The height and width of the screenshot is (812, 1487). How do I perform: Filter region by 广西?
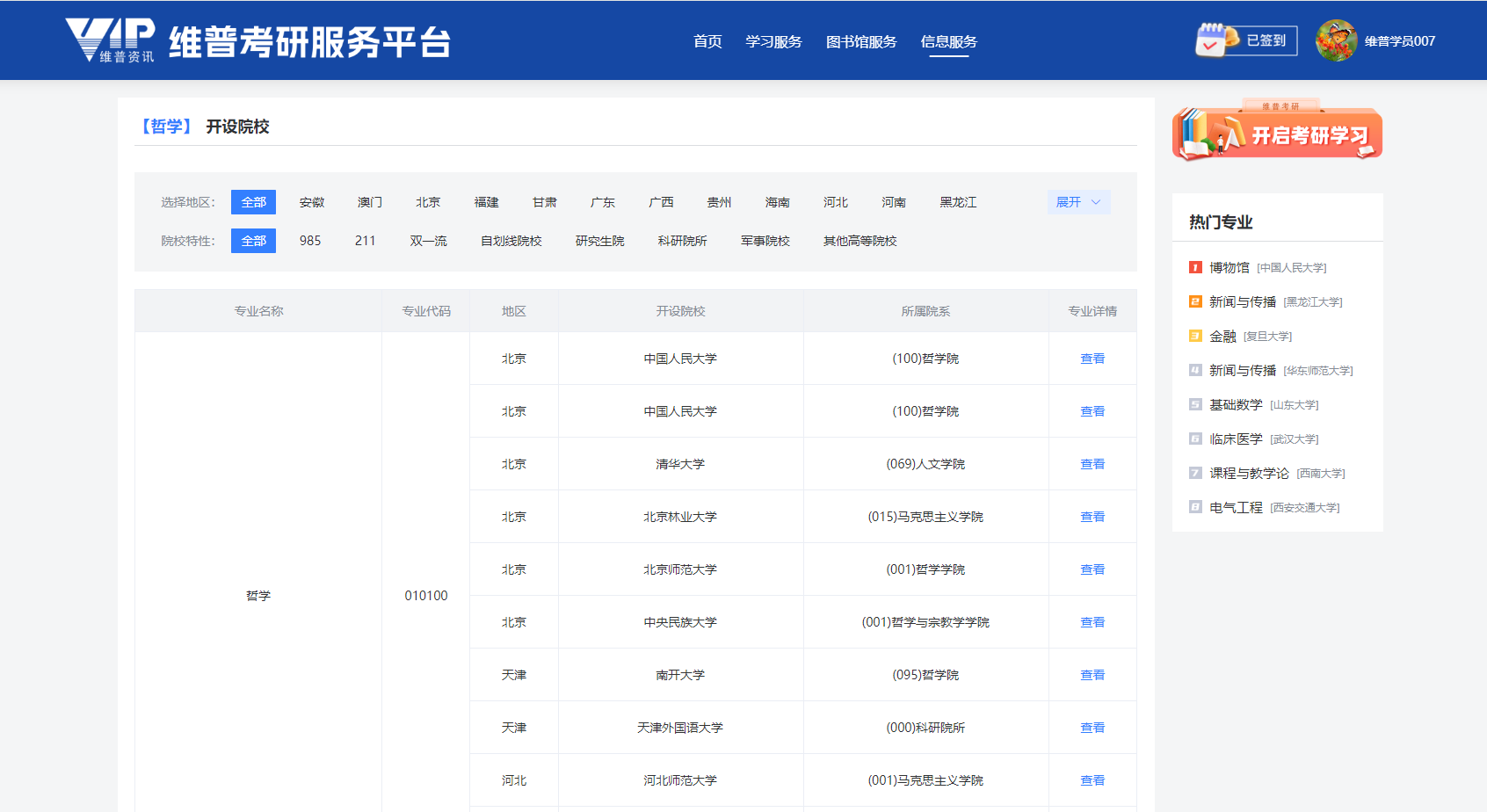tap(661, 202)
